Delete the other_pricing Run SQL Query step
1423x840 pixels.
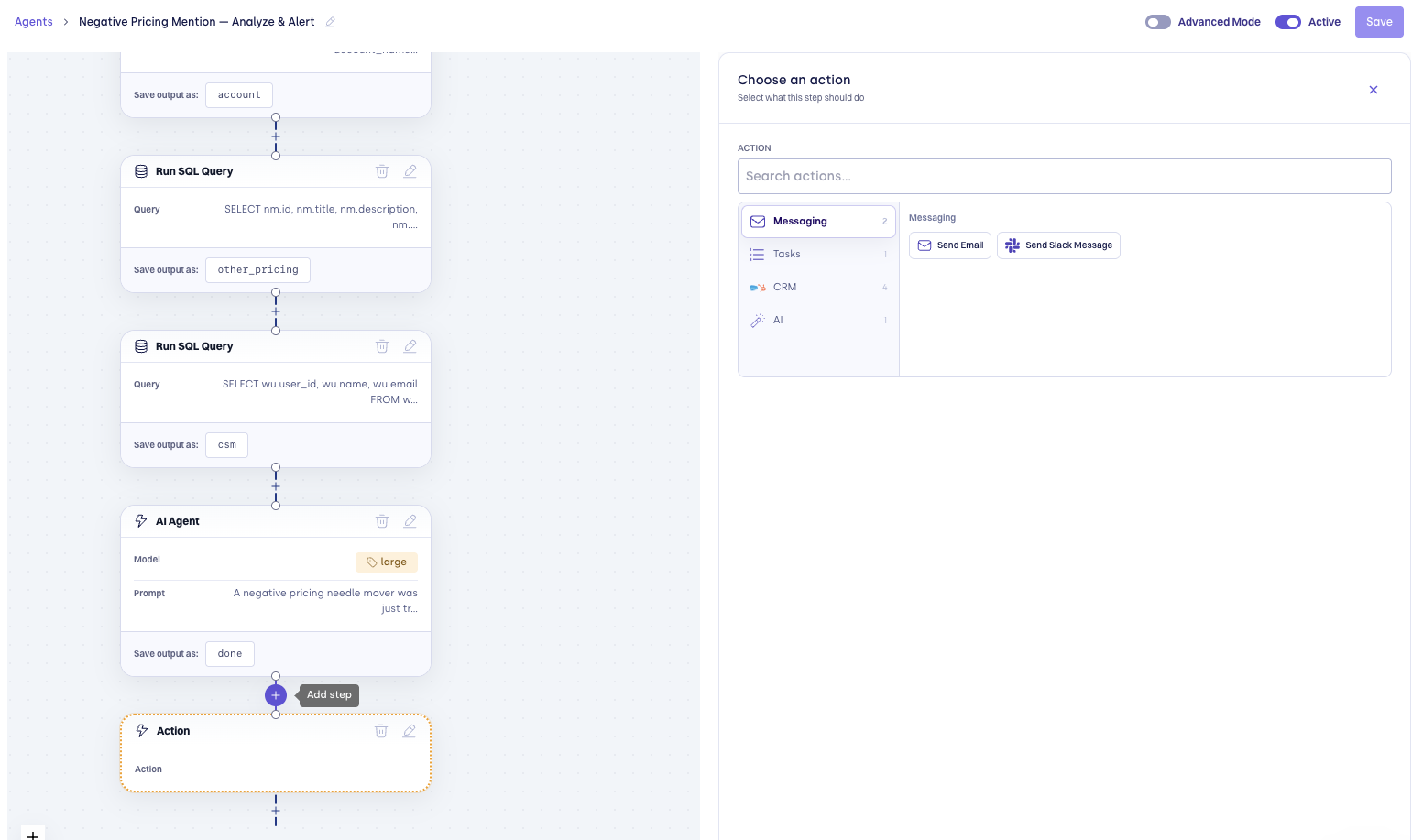coord(382,171)
